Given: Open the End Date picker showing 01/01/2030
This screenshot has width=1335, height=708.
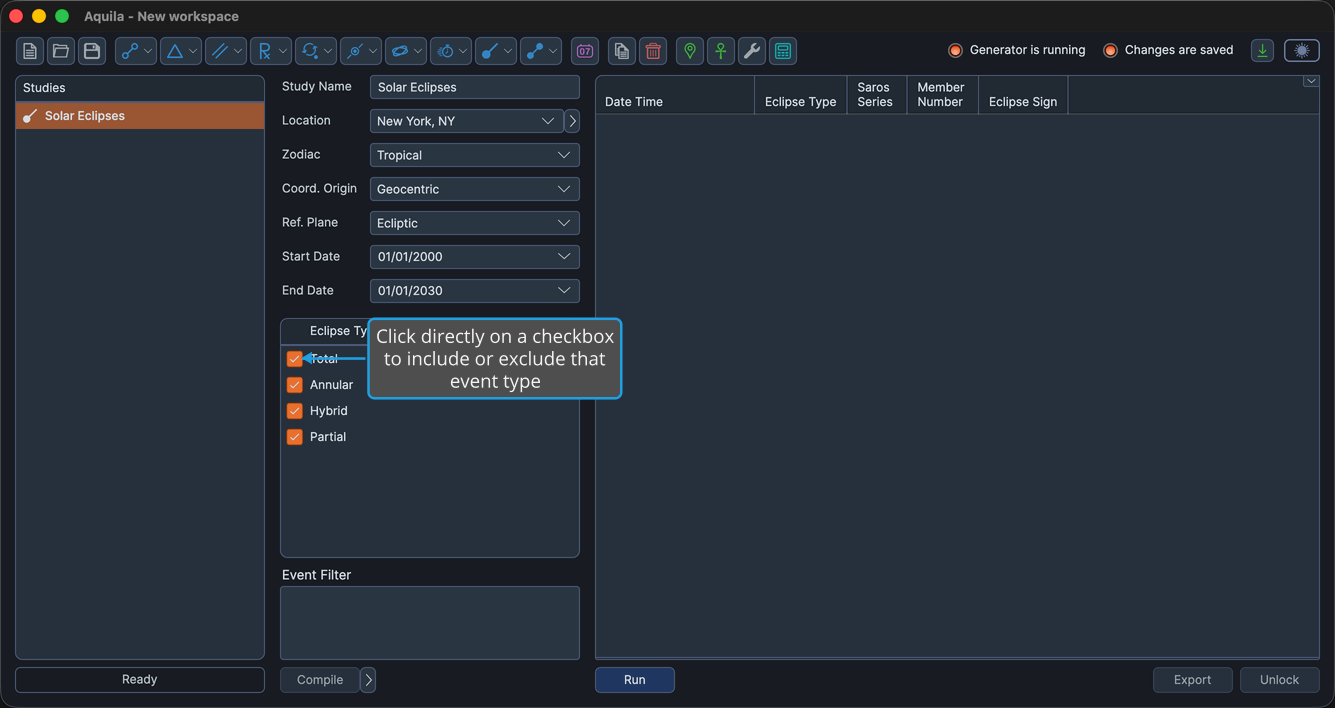Looking at the screenshot, I should [x=475, y=291].
